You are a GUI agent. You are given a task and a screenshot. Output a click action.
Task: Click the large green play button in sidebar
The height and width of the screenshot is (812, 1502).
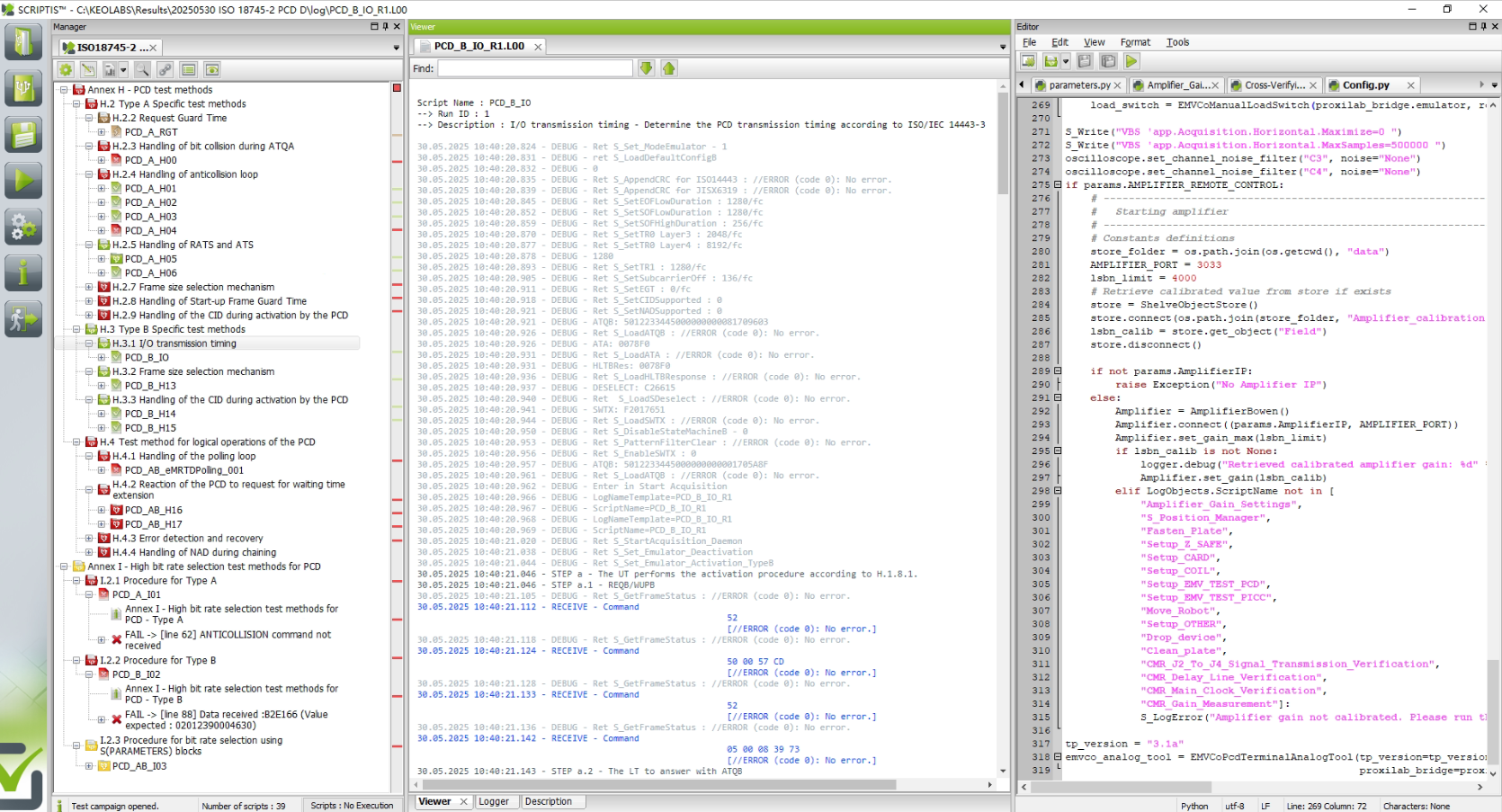click(x=23, y=181)
